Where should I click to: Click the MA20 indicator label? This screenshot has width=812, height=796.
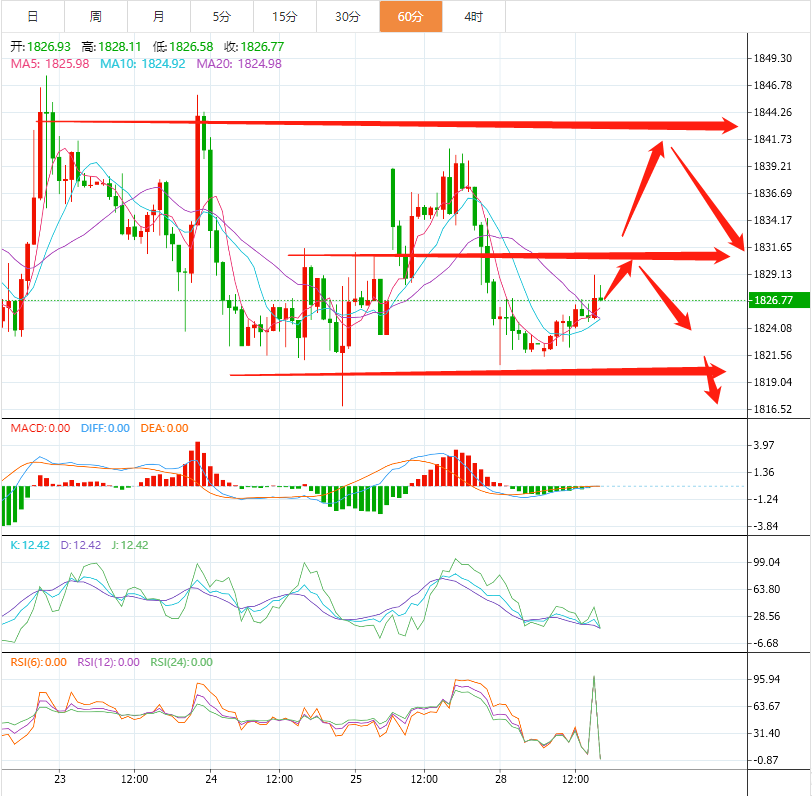pyautogui.click(x=239, y=63)
